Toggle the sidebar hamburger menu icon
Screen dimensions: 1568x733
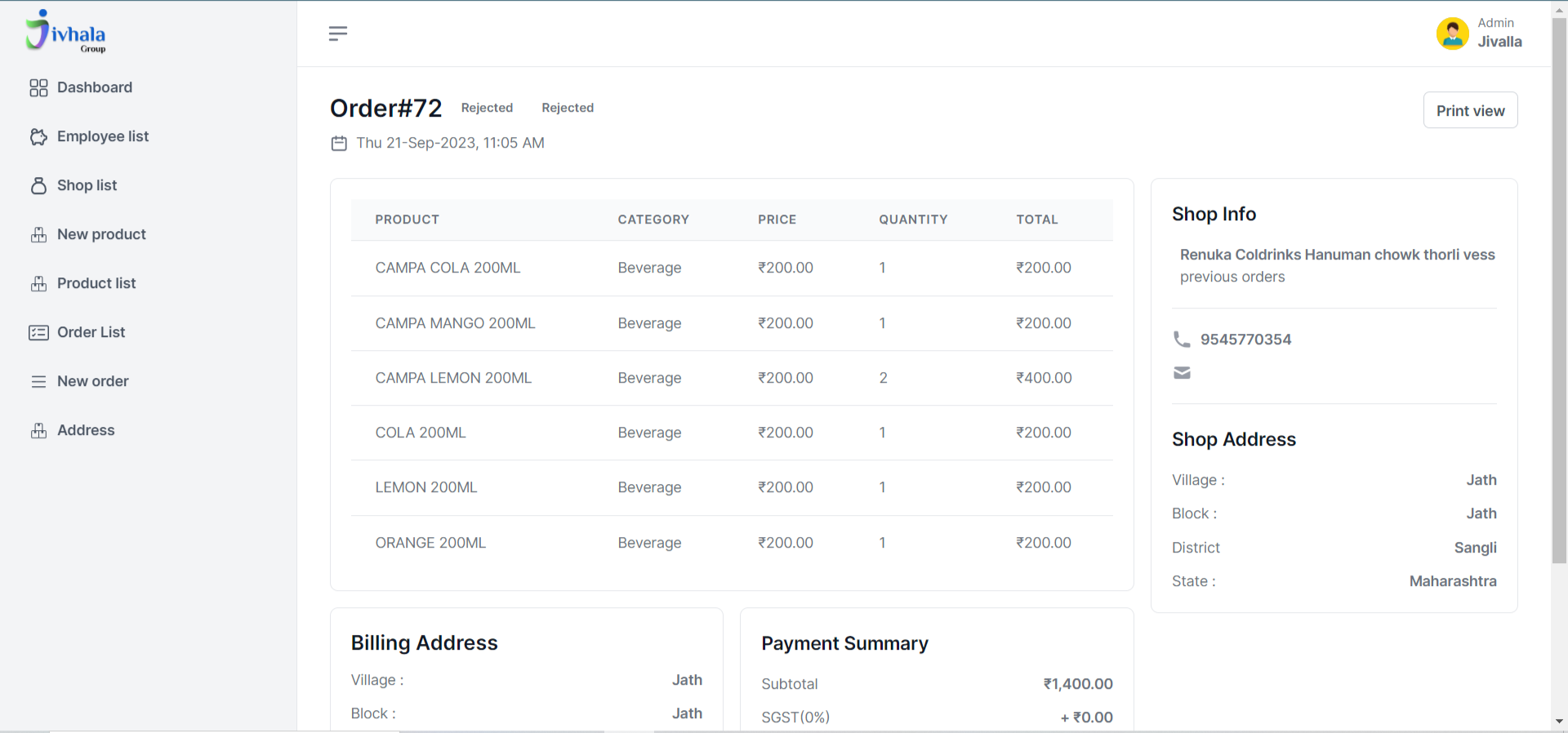[x=337, y=33]
